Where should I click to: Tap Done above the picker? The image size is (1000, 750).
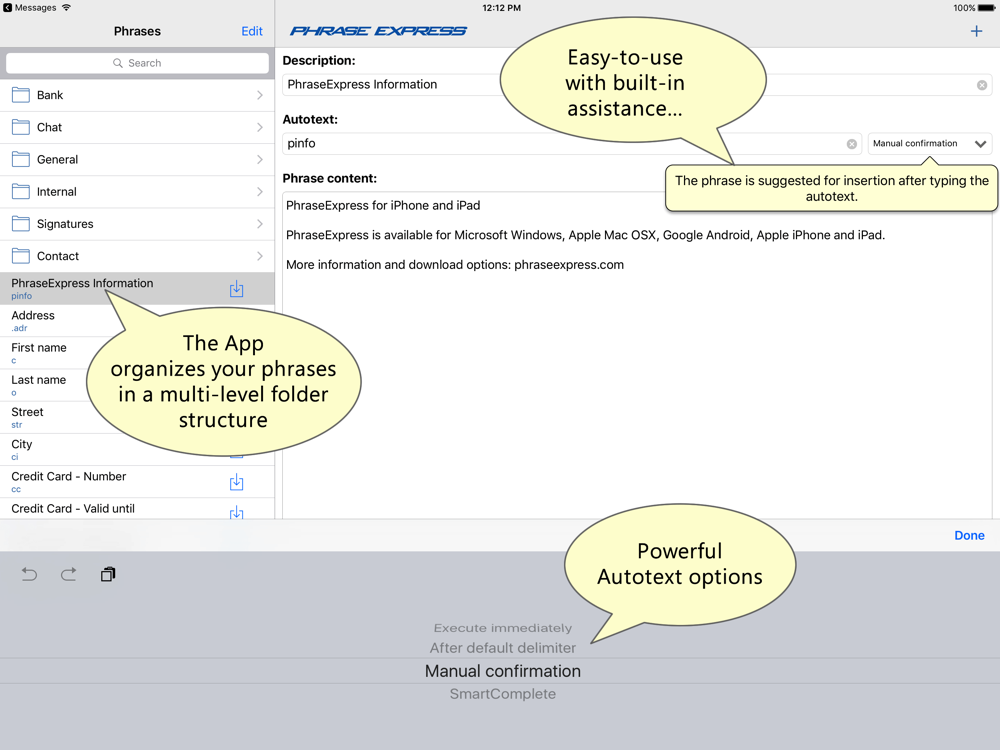click(x=969, y=536)
